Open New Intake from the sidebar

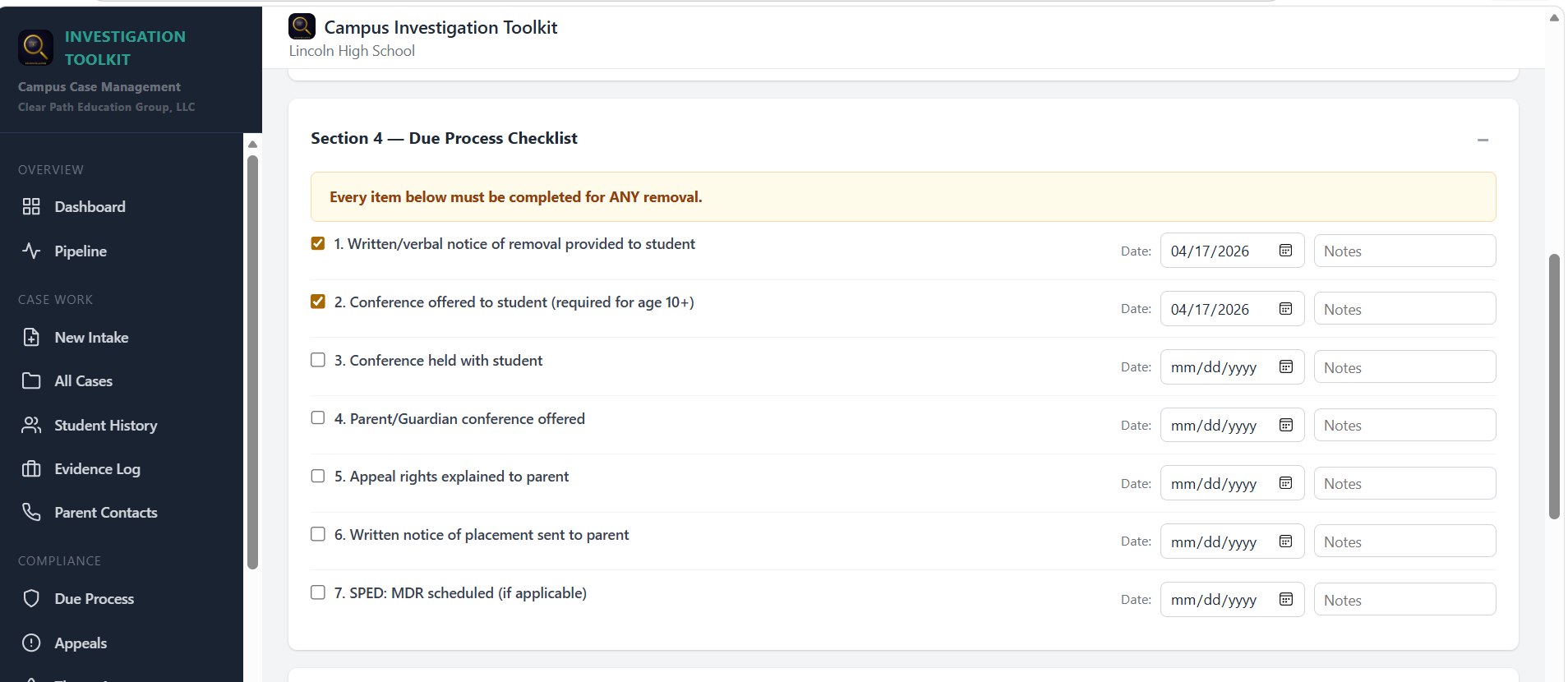[x=91, y=337]
